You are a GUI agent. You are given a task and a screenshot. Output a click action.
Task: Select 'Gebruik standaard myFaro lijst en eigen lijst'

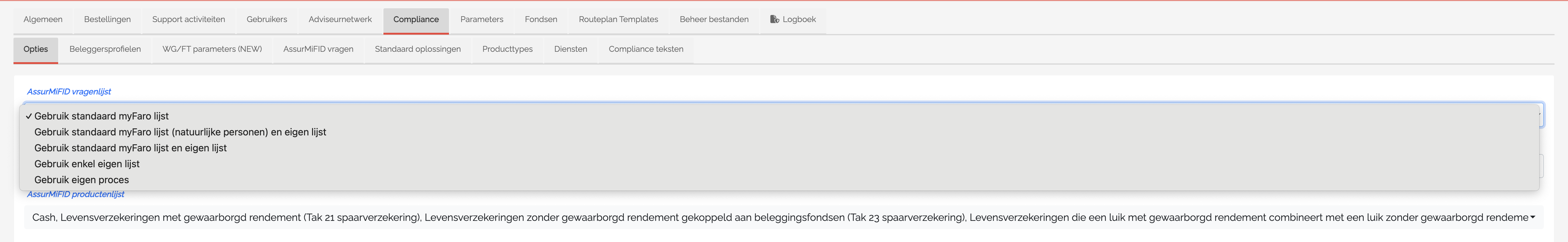779,148
